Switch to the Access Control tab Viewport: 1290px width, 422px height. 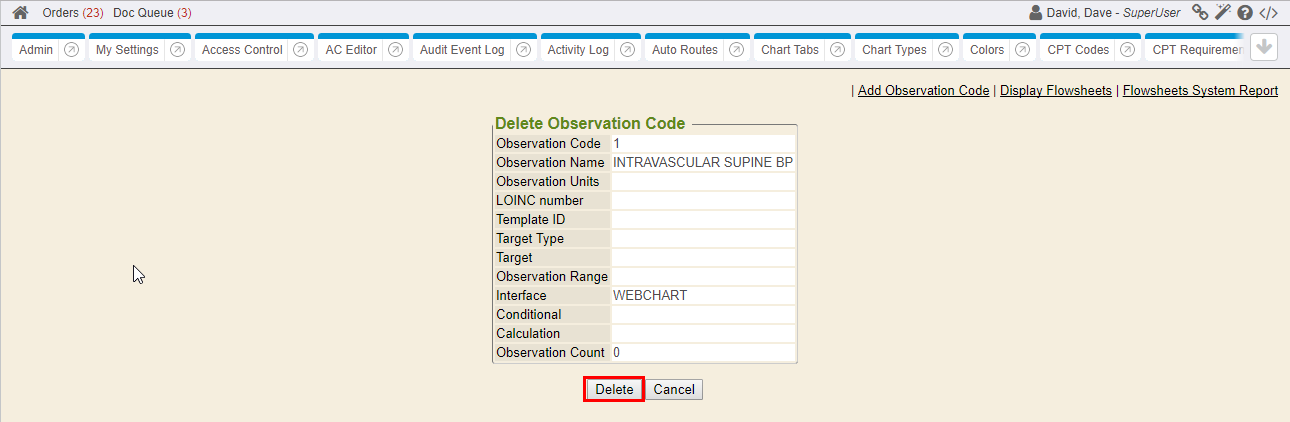coord(242,50)
